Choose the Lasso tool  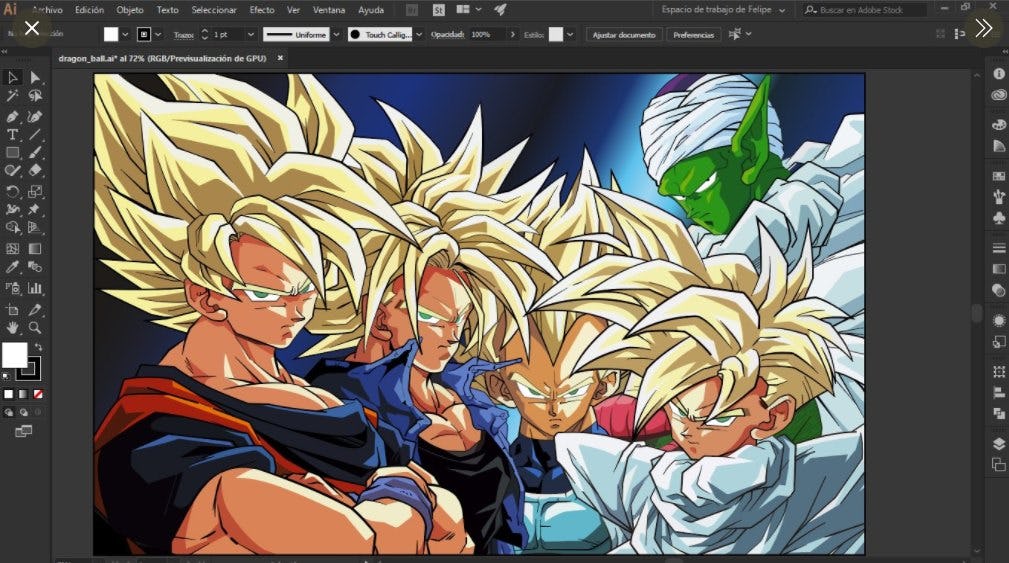pos(35,97)
